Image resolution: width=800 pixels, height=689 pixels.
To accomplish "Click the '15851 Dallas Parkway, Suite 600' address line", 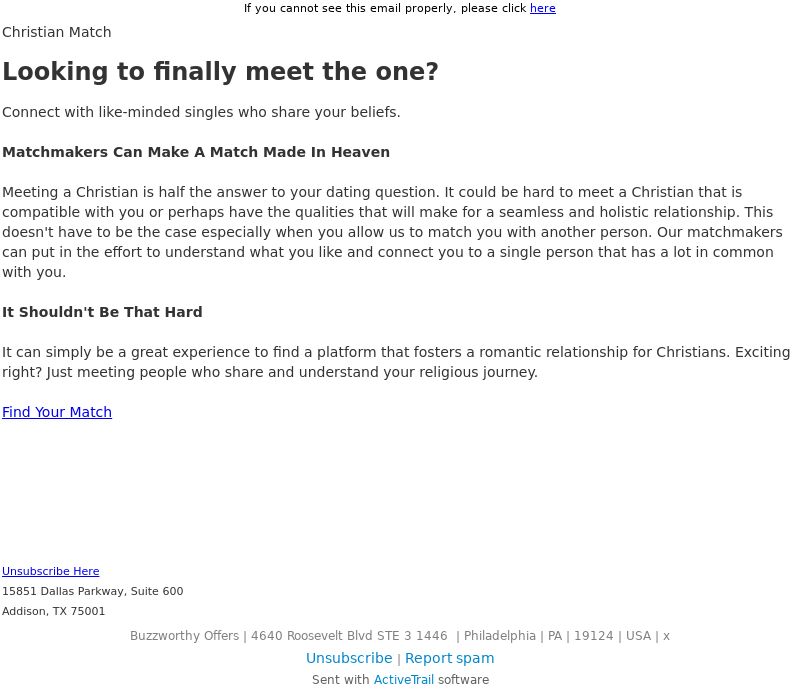I will pos(92,591).
